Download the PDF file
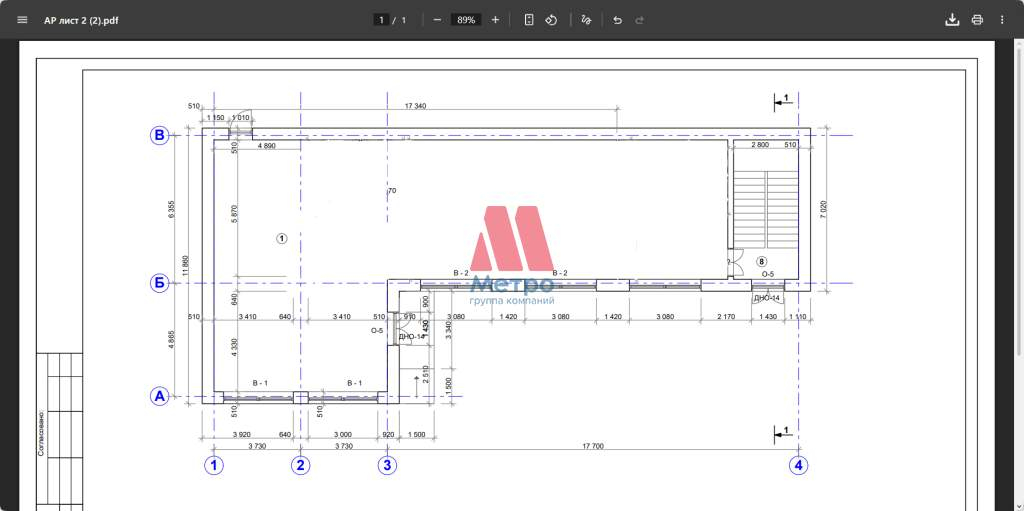Viewport: 1024px width, 511px height. [x=952, y=20]
